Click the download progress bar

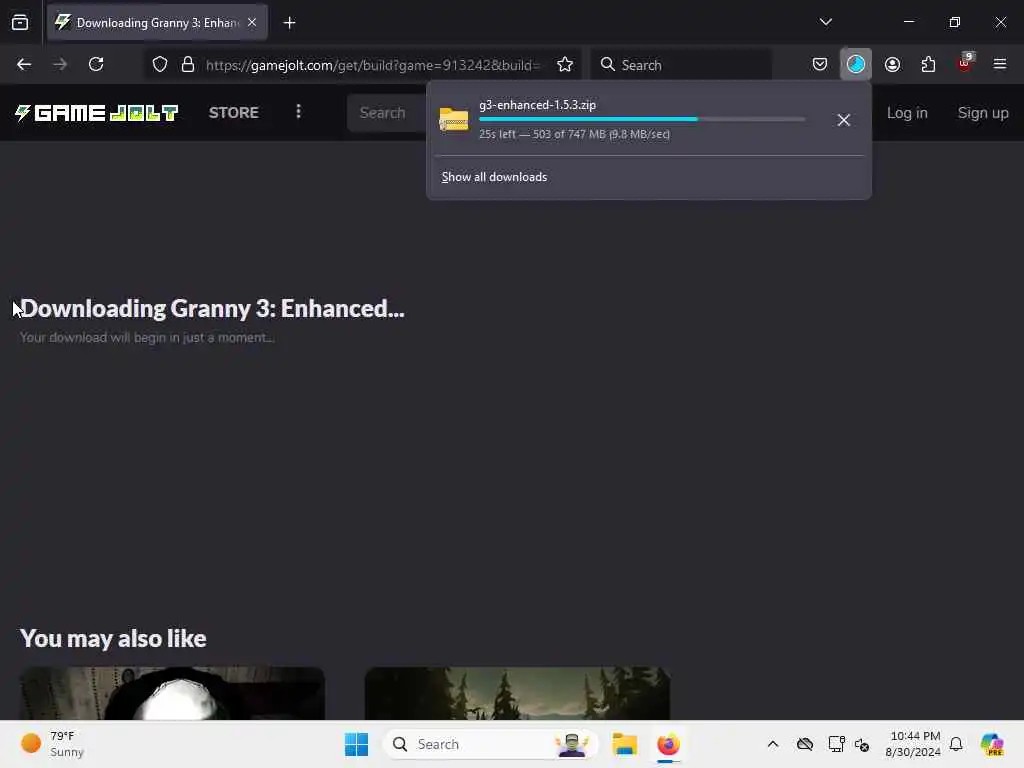click(642, 119)
